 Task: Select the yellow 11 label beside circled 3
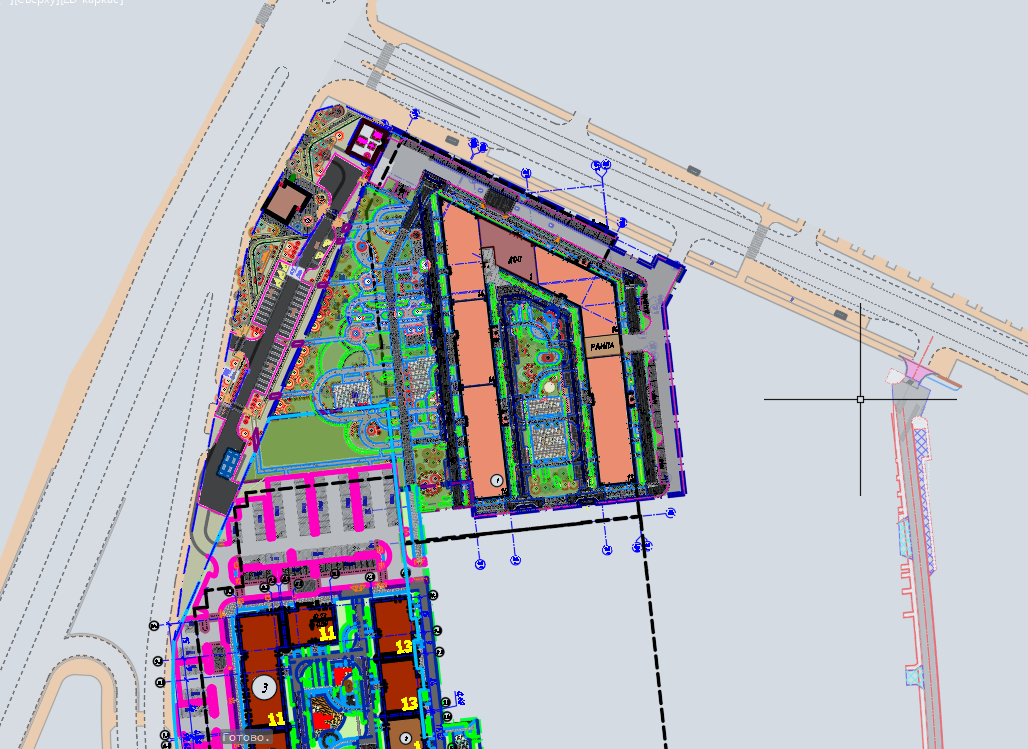coord(276,719)
